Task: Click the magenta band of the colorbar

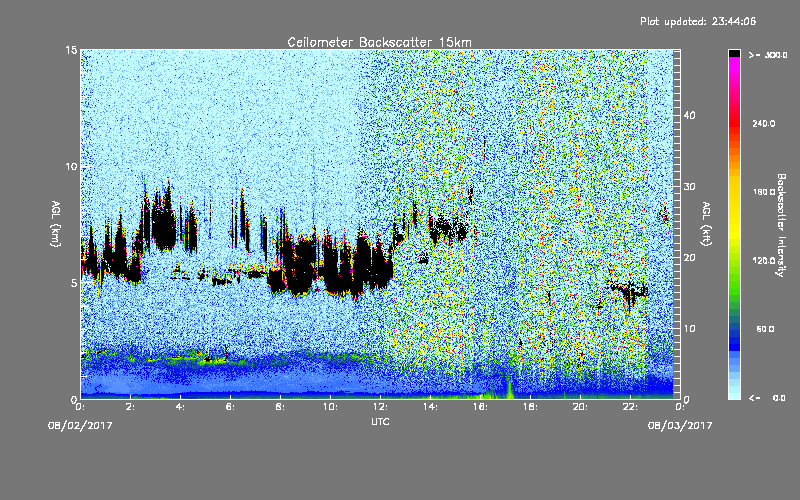Action: click(x=734, y=64)
